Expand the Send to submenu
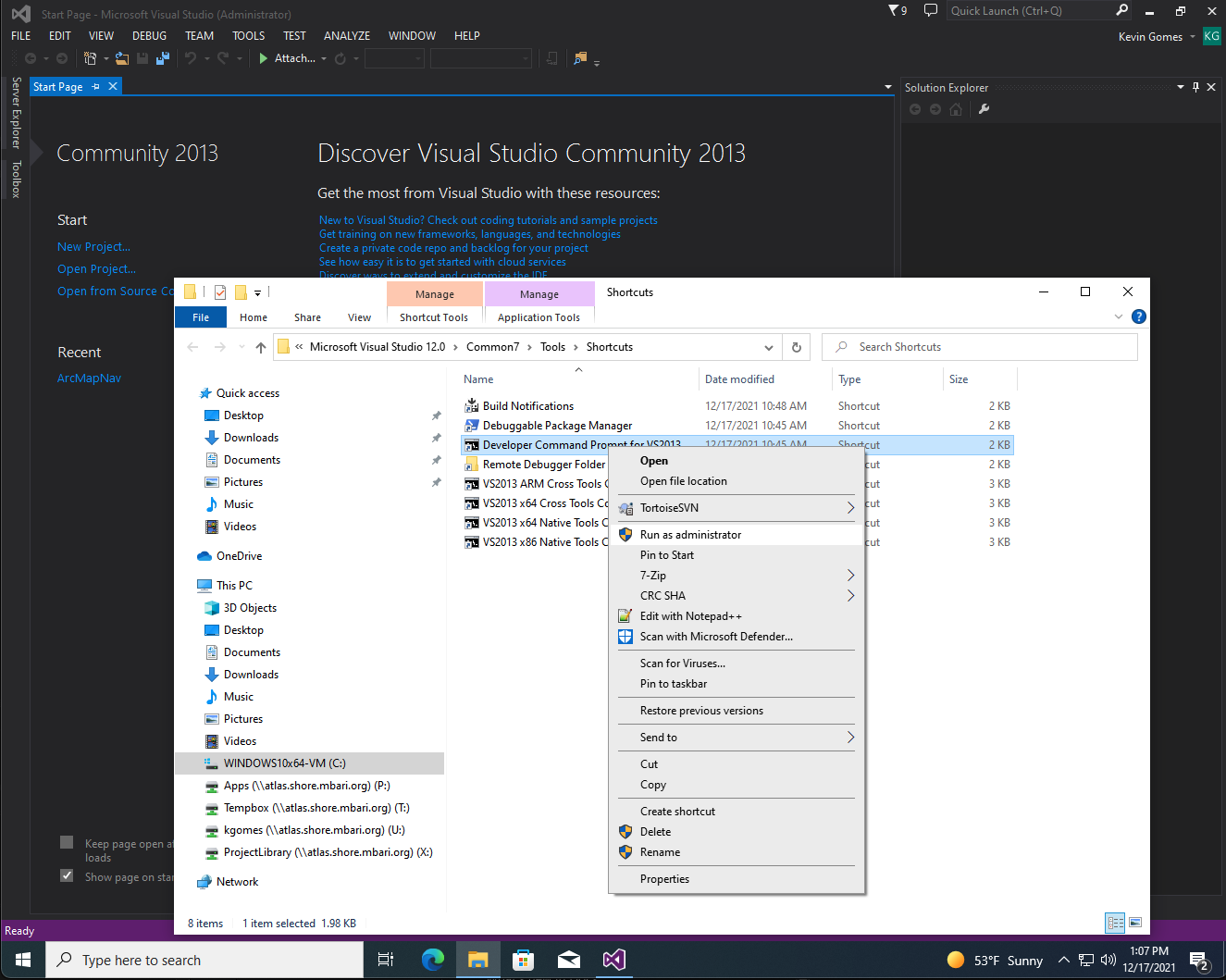The width and height of the screenshot is (1226, 980). point(850,738)
